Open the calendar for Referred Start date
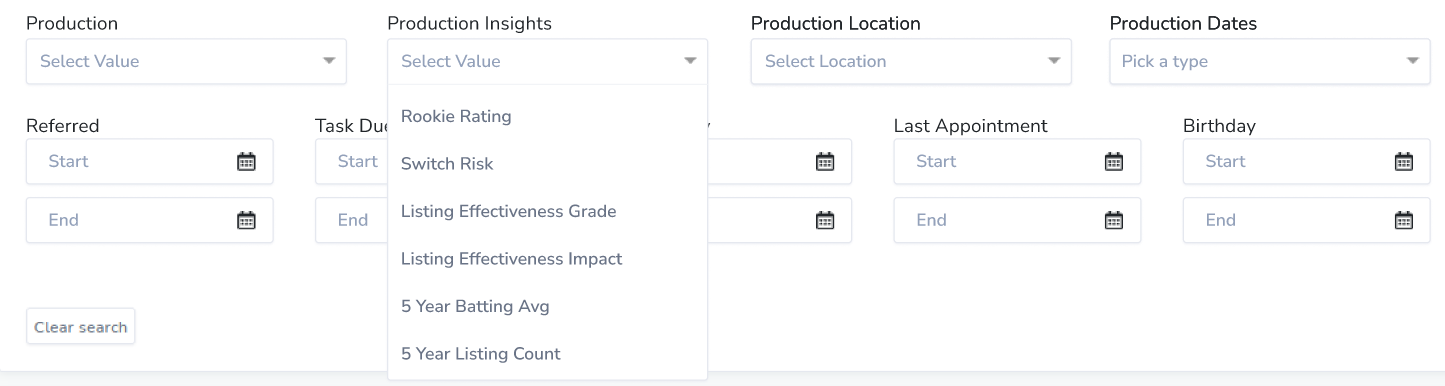This screenshot has height=386, width=1445. 246,161
